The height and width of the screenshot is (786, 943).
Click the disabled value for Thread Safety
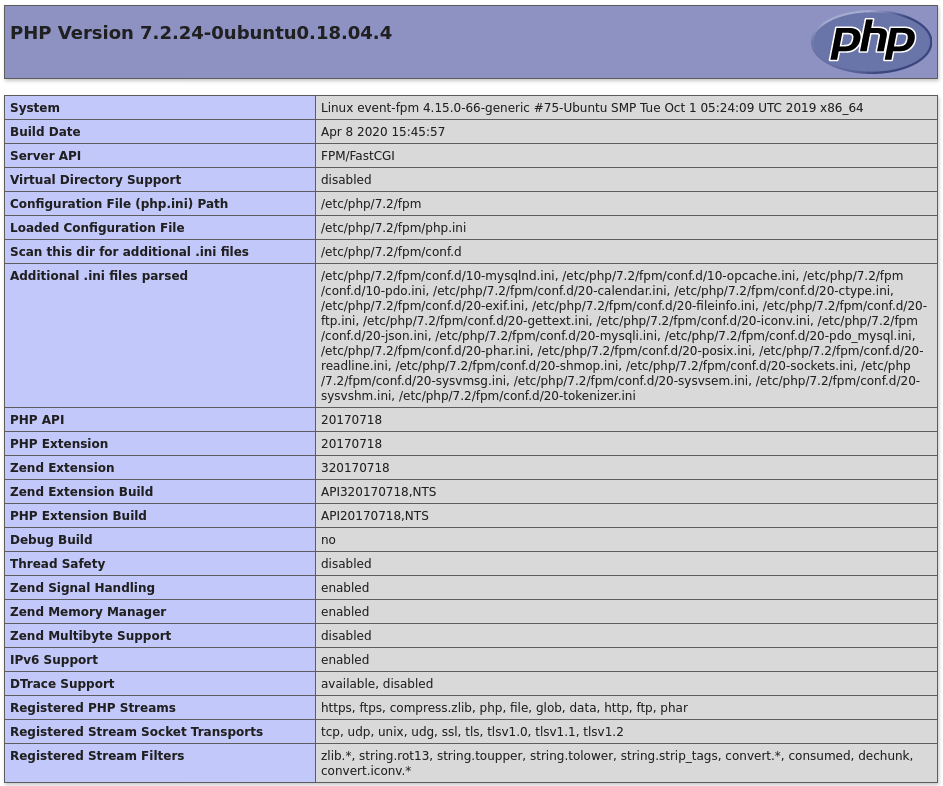coord(346,564)
